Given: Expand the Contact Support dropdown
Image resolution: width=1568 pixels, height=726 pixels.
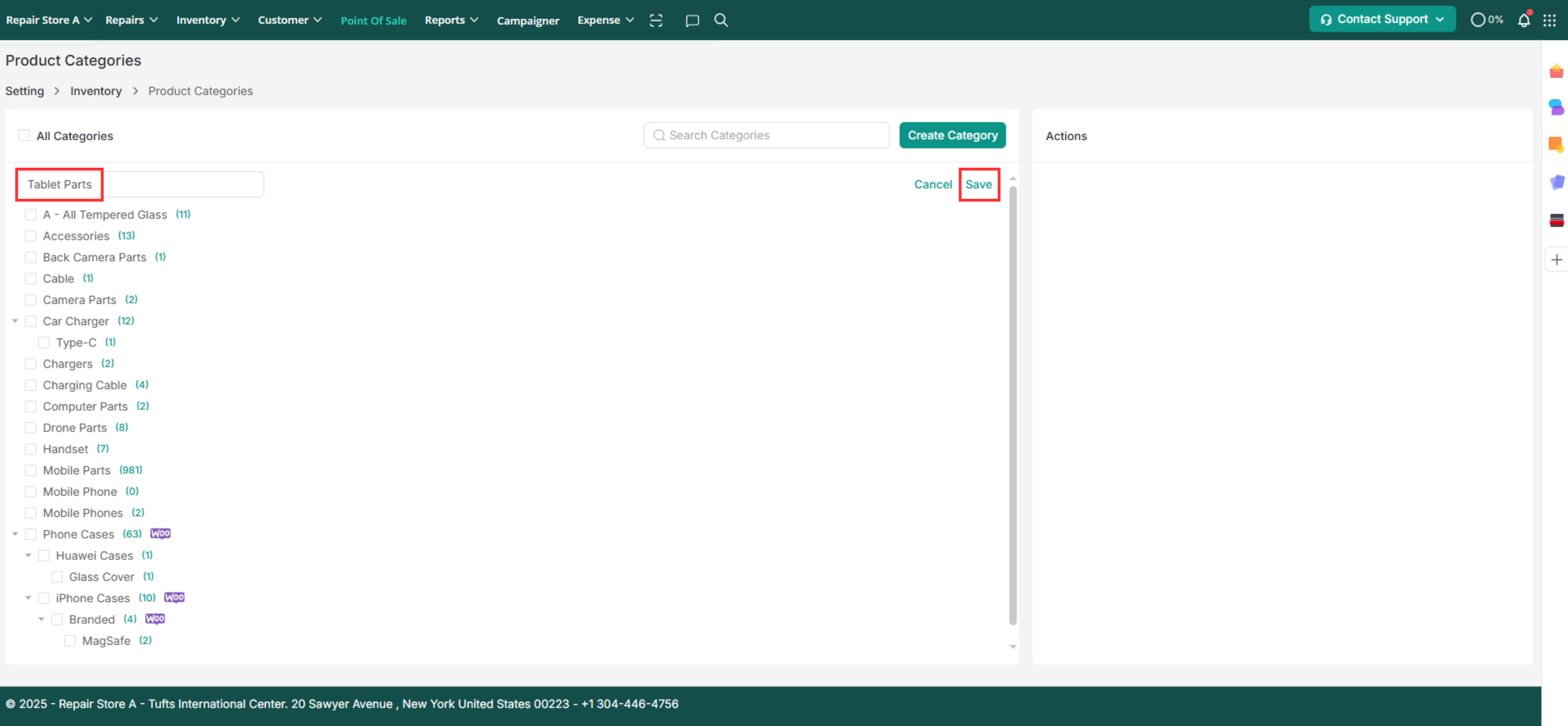Looking at the screenshot, I should (1382, 20).
